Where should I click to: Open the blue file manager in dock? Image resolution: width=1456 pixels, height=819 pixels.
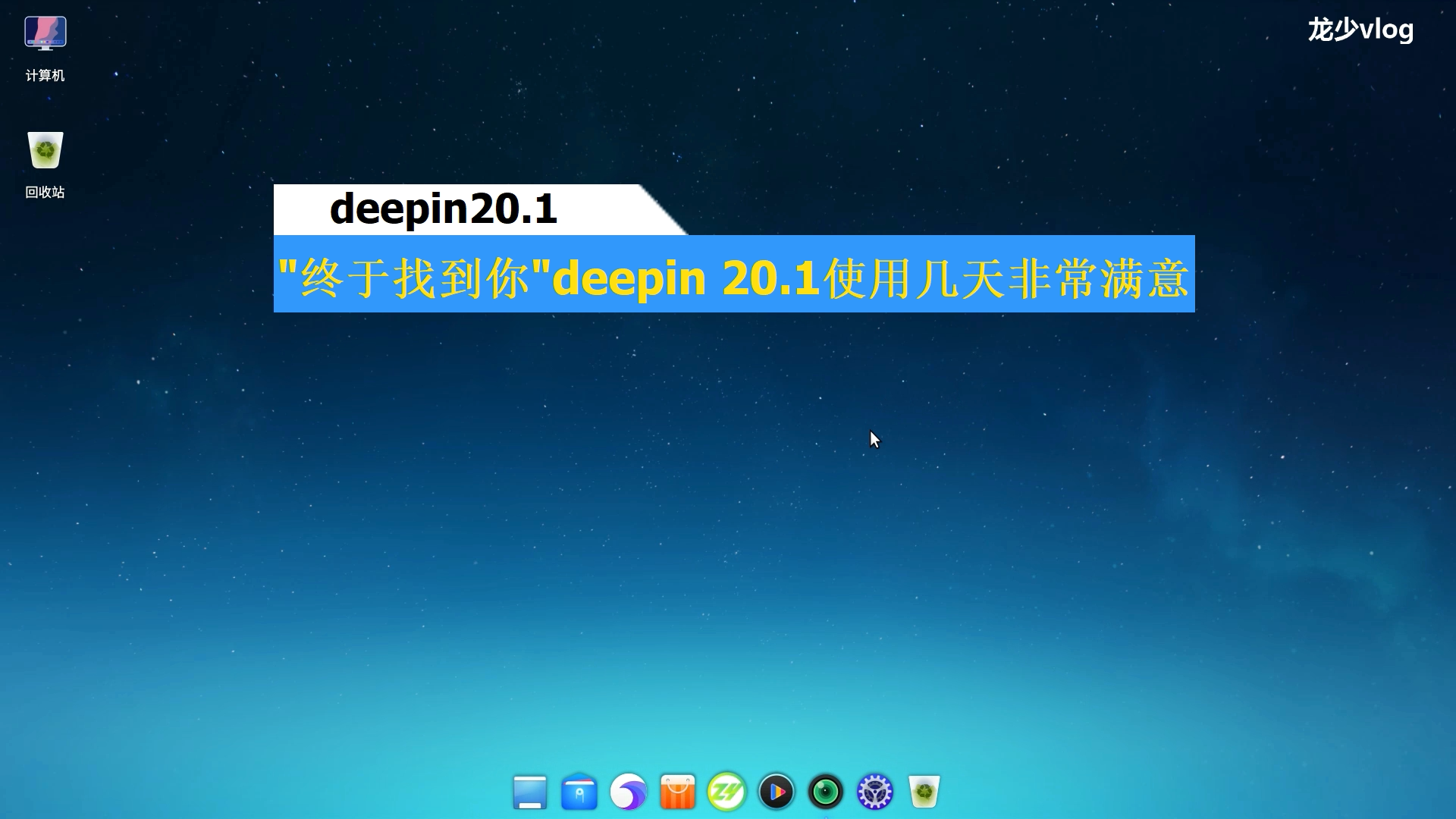tap(579, 792)
